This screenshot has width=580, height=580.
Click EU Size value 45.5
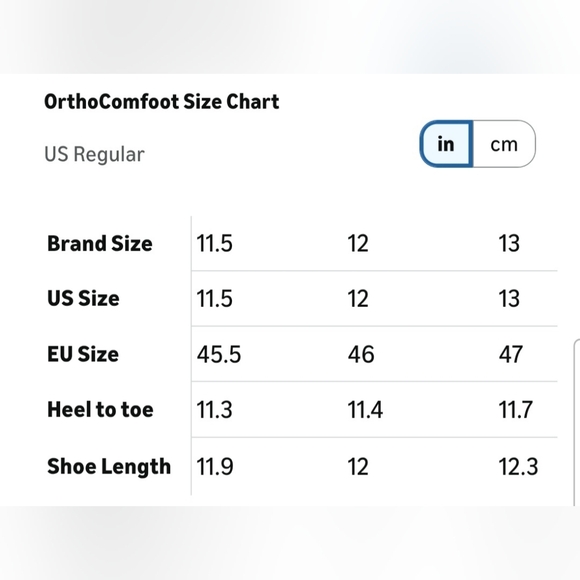tap(219, 354)
